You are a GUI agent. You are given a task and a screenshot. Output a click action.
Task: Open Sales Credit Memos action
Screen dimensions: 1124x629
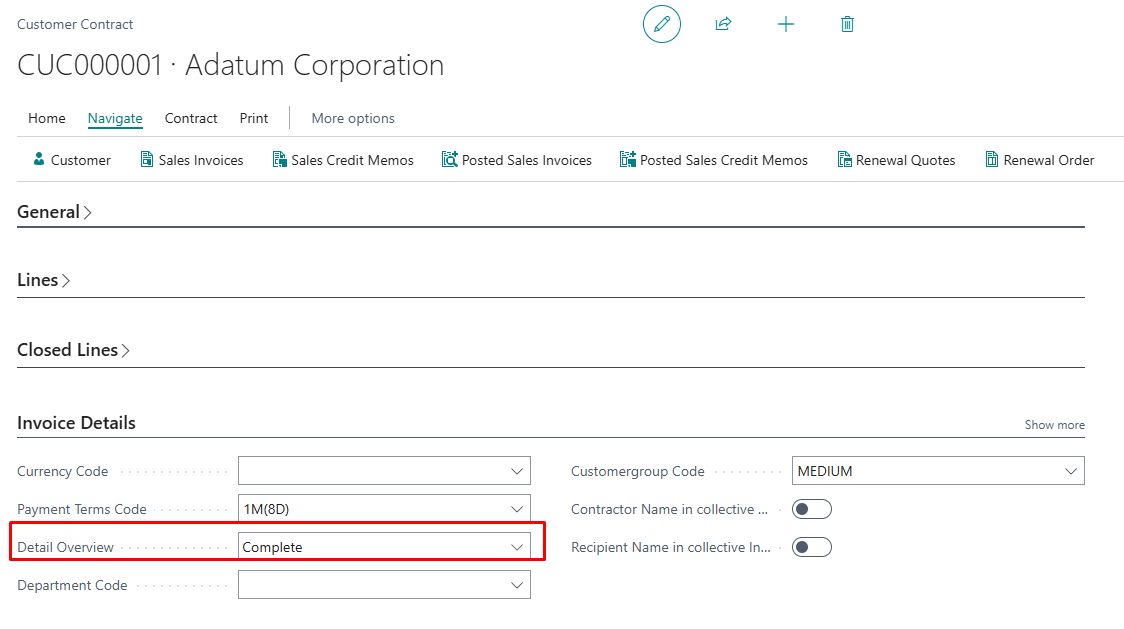343,160
